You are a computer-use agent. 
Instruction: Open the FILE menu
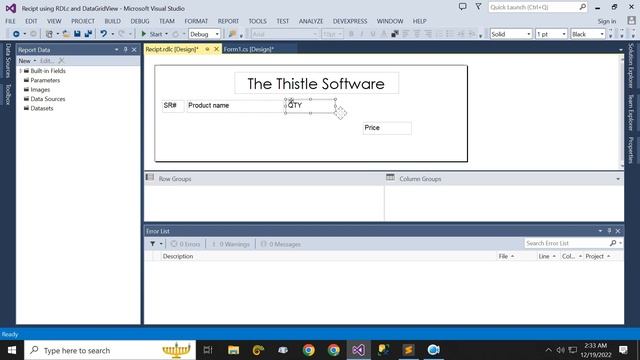(11, 21)
